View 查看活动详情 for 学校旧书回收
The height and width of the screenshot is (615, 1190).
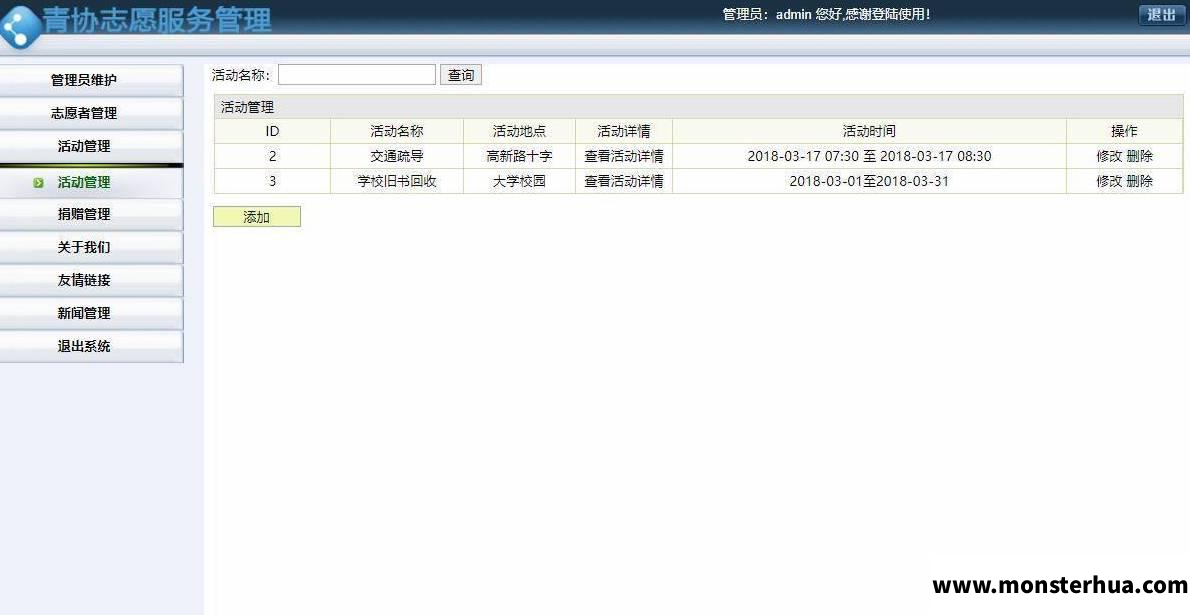coord(624,181)
